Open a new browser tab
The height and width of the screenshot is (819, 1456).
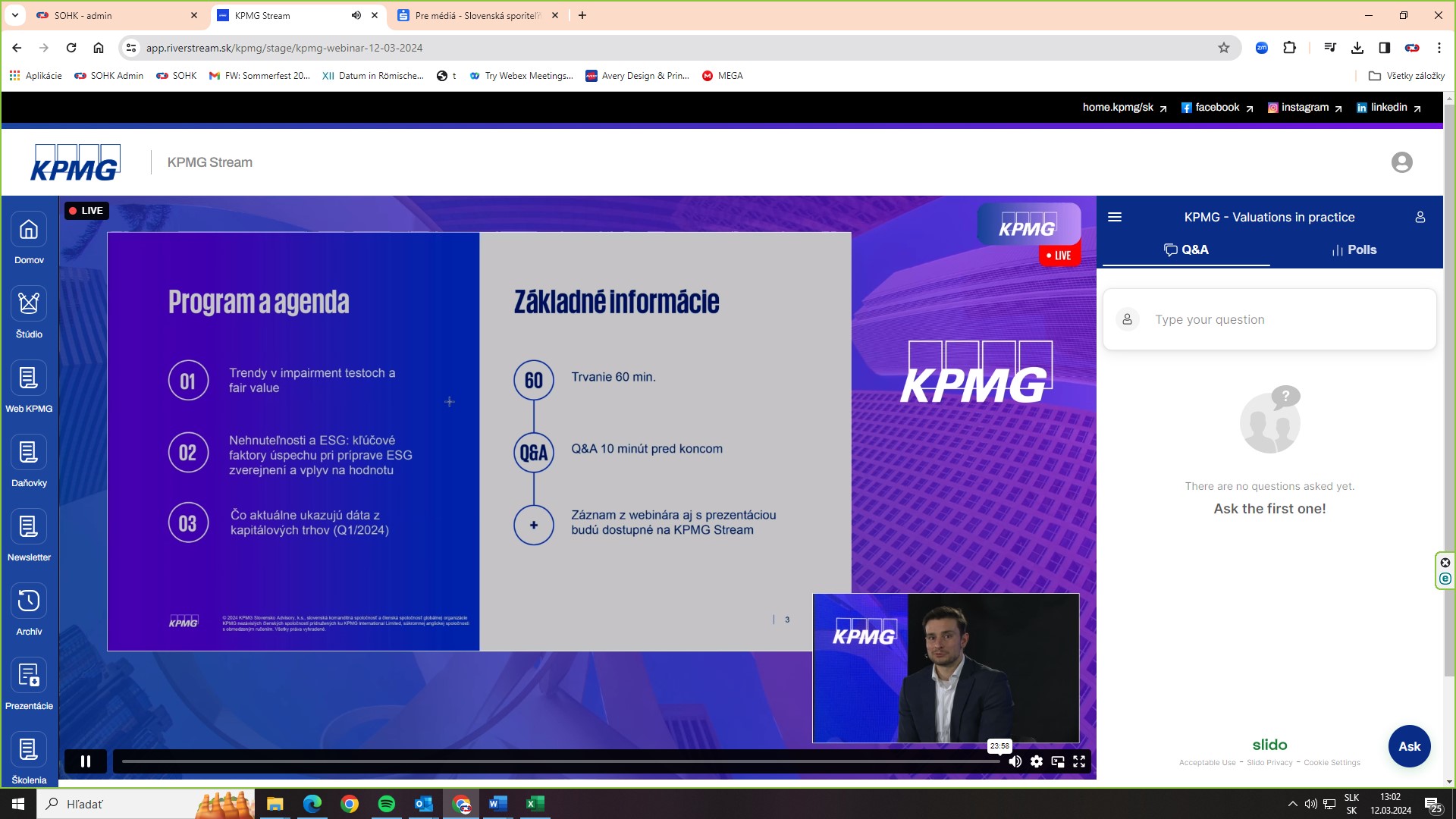582,15
